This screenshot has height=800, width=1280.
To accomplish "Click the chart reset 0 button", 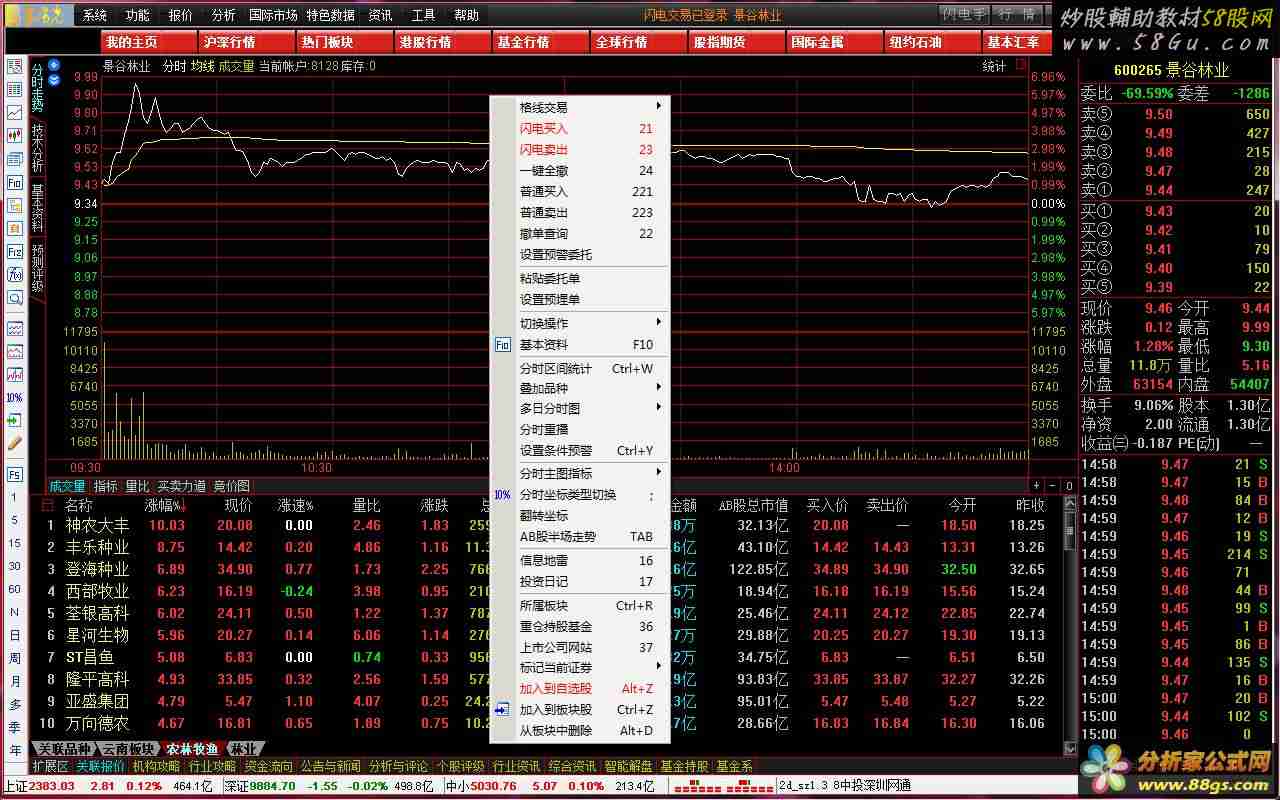I will click(x=1069, y=486).
